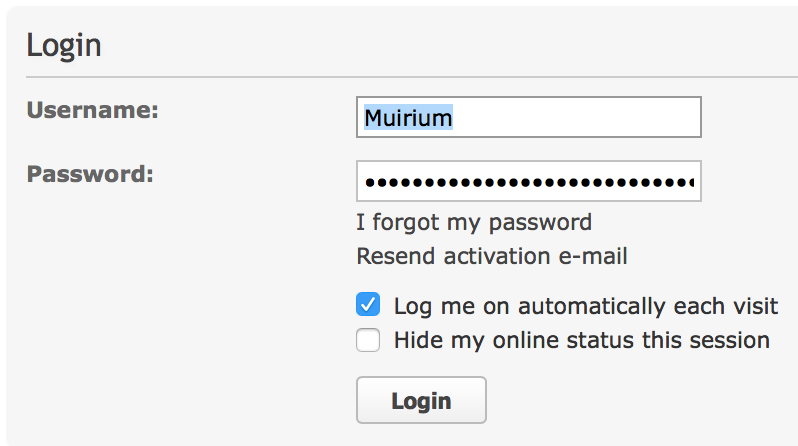Toggle the checked blue checkbox tick
The width and height of the screenshot is (798, 446).
(369, 305)
